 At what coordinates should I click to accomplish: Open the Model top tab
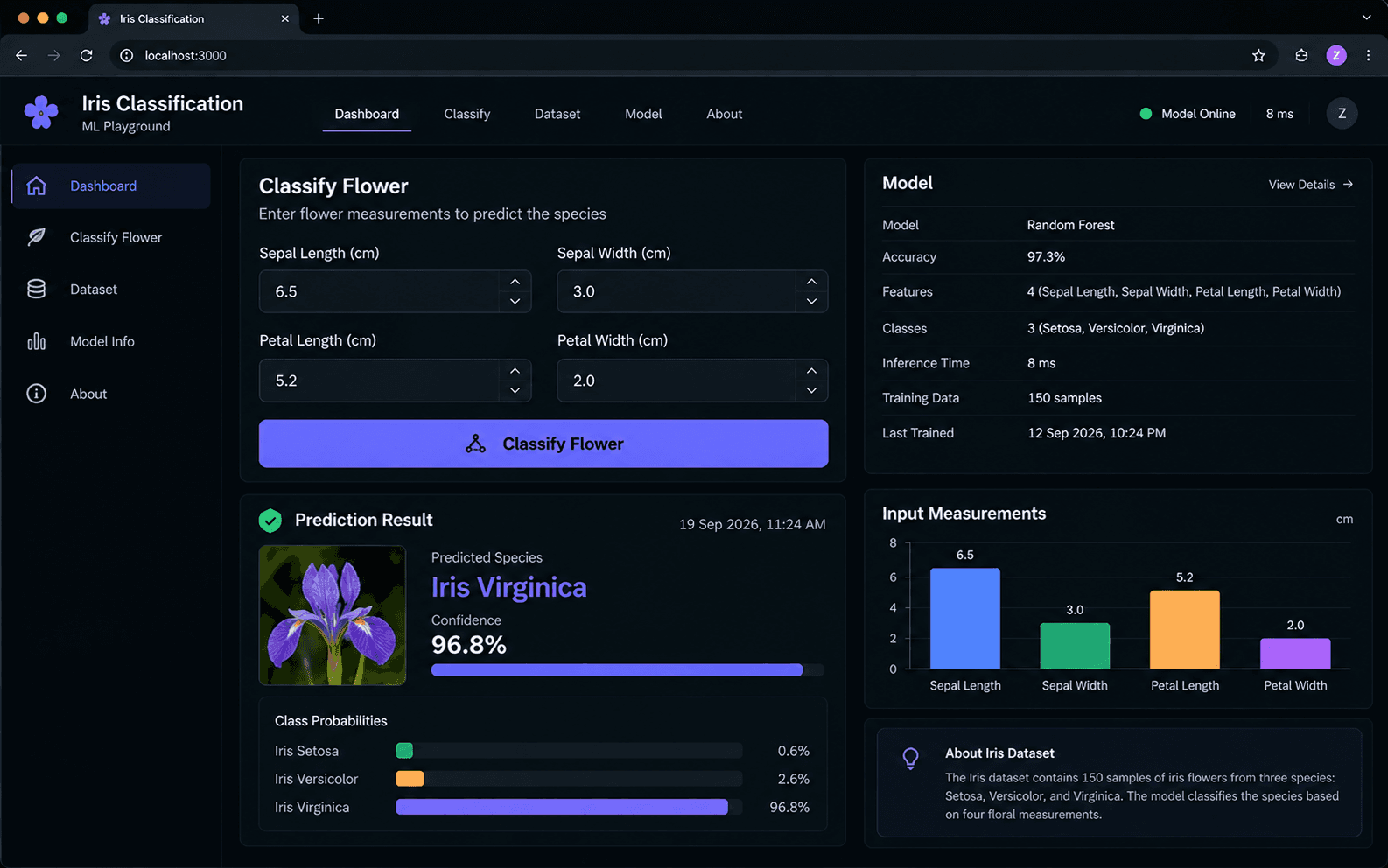point(643,114)
